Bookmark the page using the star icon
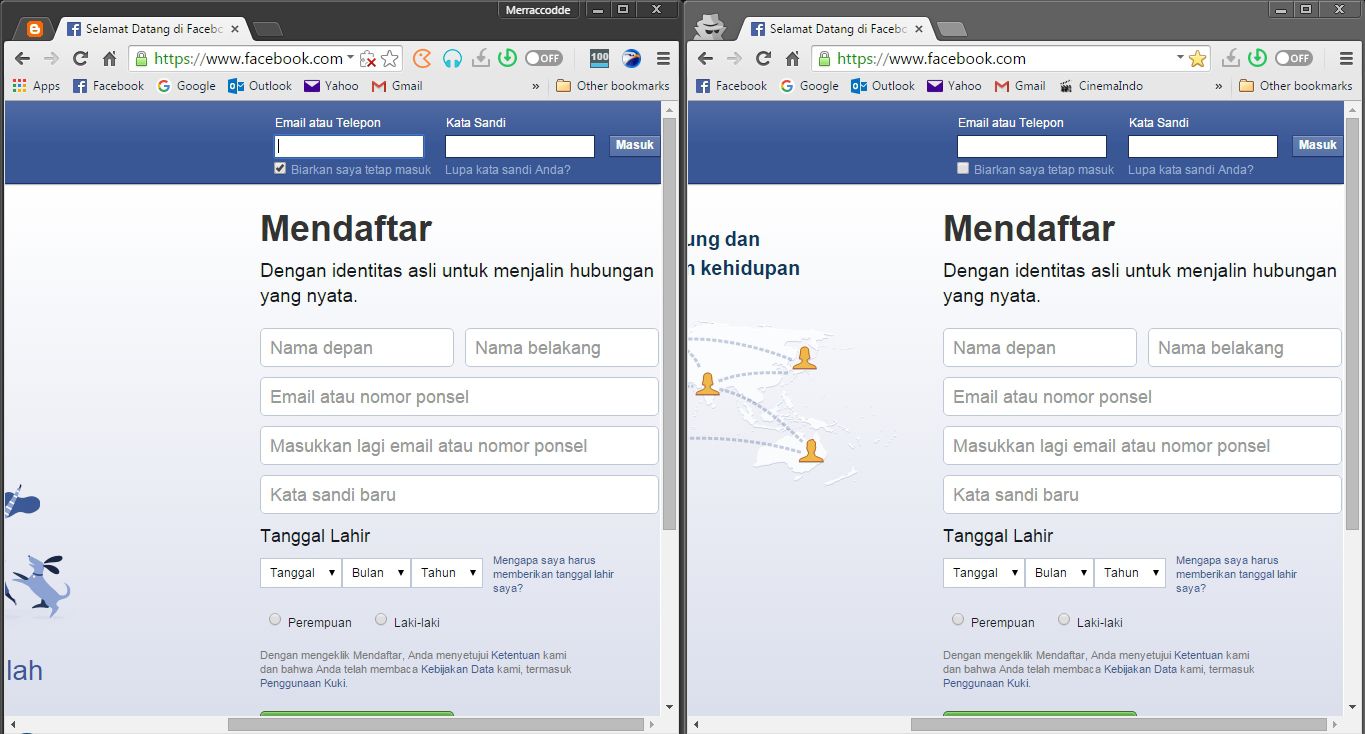The width and height of the screenshot is (1365, 734). click(x=389, y=58)
